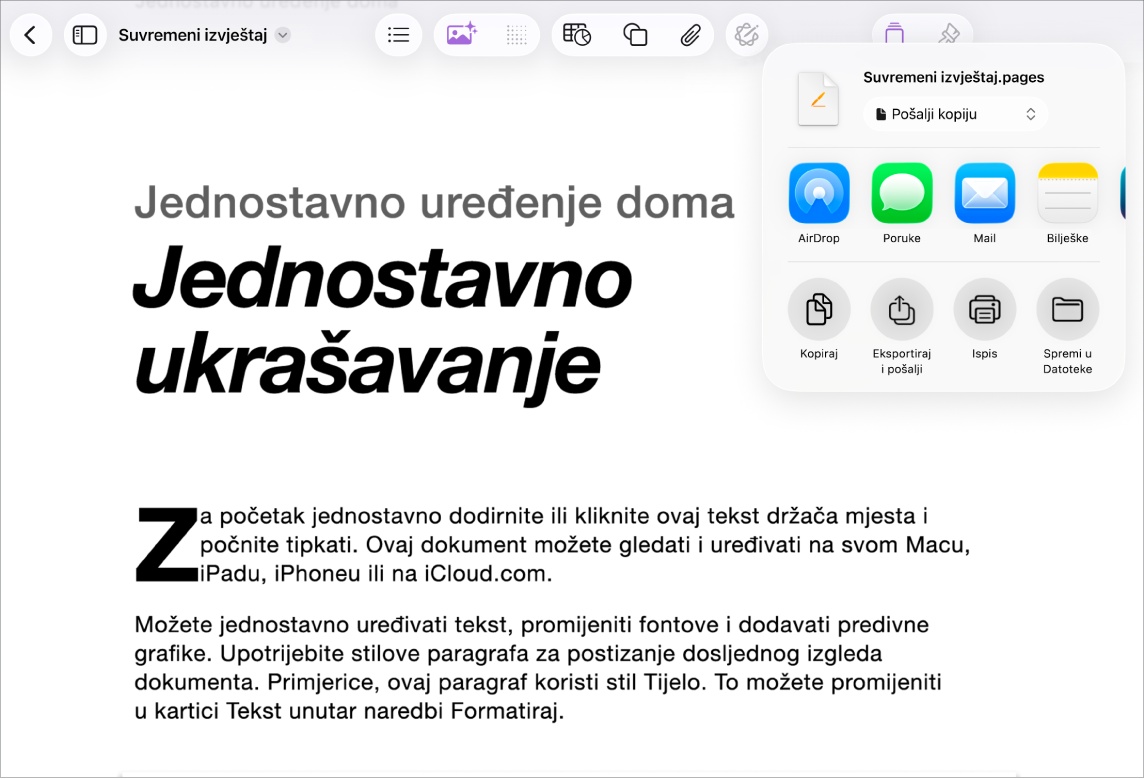The height and width of the screenshot is (779, 1144).
Task: Toggle the sidebar view icon
Action: 85,35
